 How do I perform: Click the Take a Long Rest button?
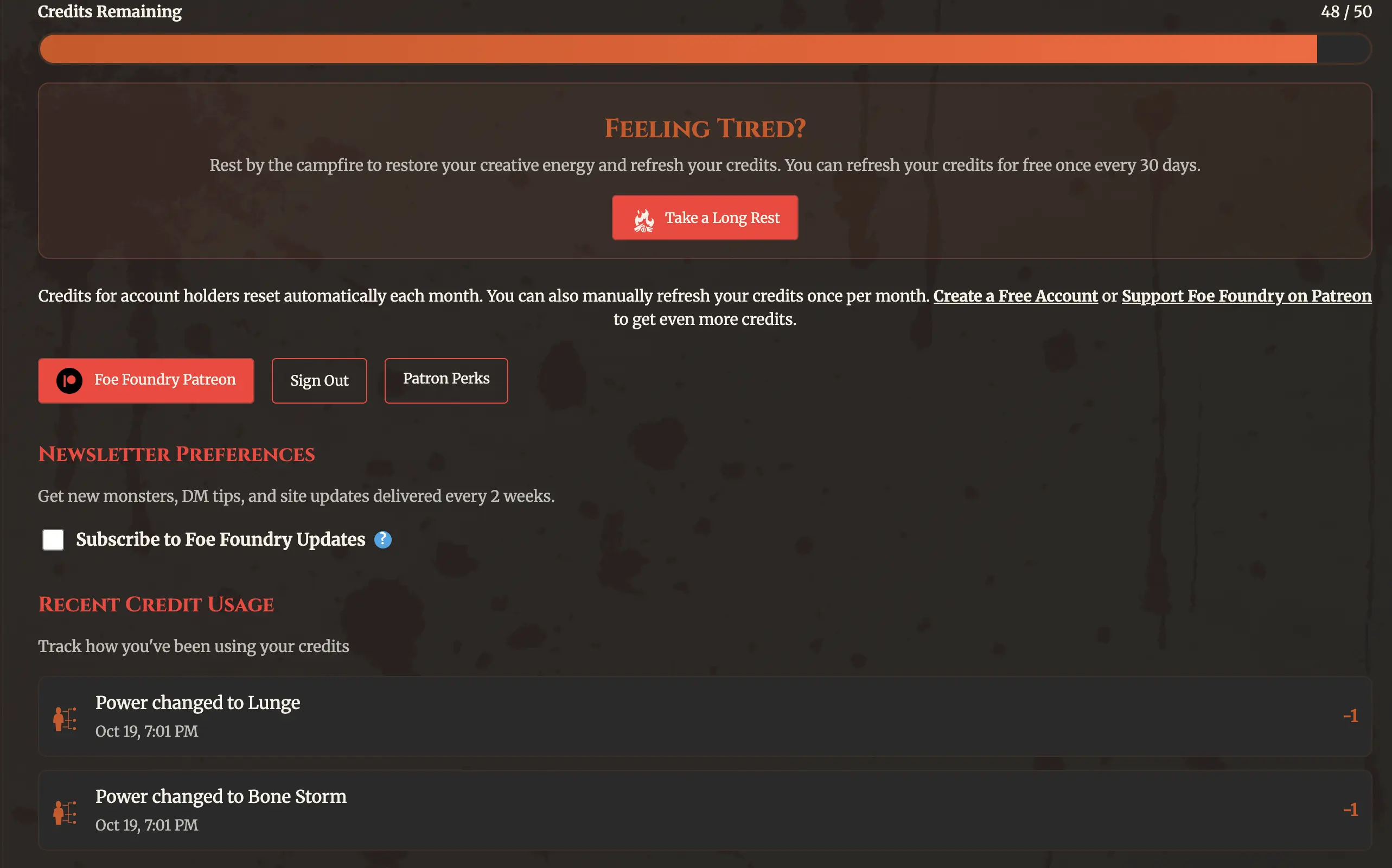point(705,218)
